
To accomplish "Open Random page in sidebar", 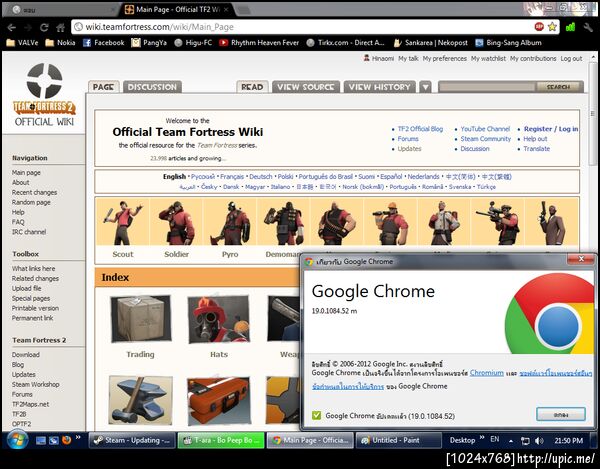I will [31, 202].
